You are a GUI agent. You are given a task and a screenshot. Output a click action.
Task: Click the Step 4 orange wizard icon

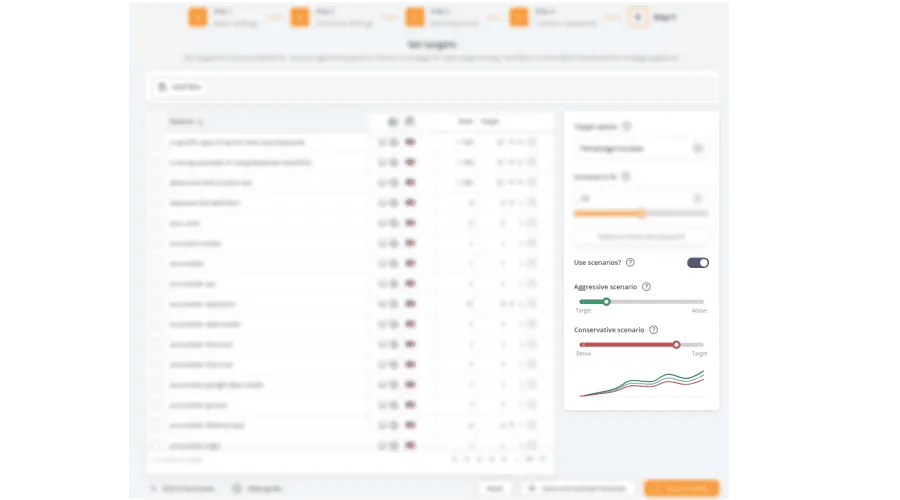coord(519,17)
